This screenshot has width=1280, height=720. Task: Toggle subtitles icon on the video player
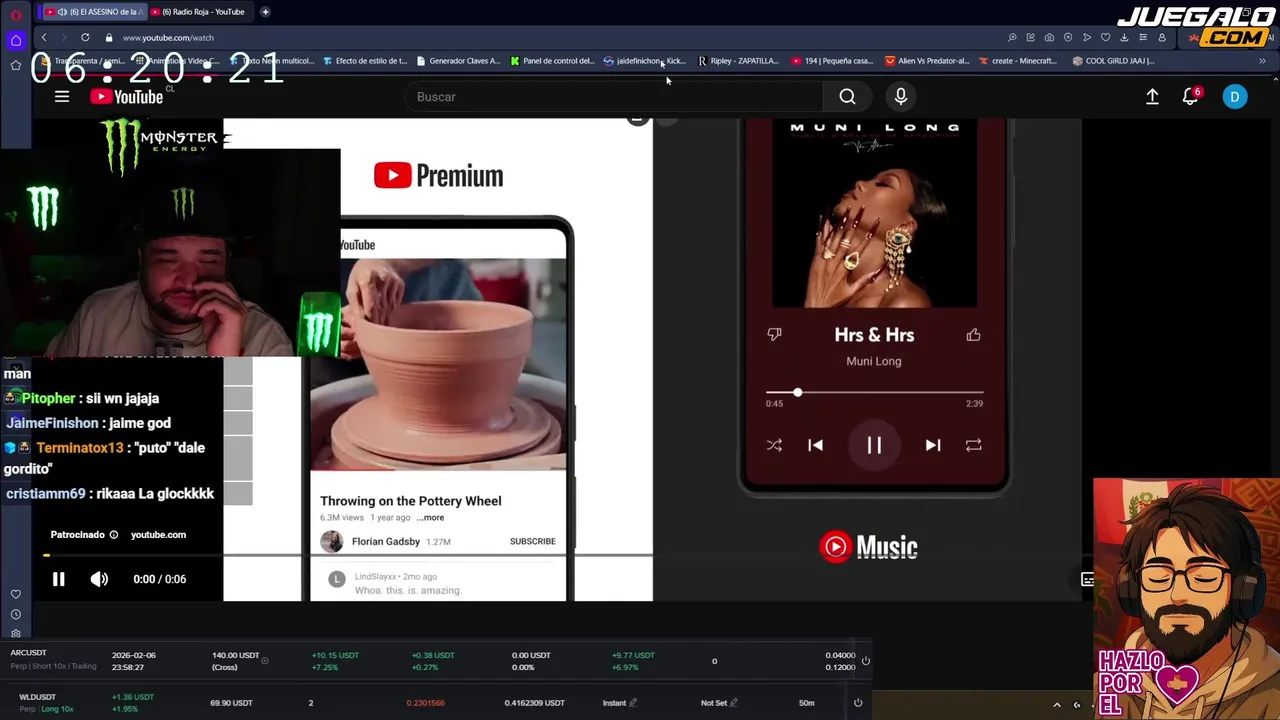point(1087,579)
